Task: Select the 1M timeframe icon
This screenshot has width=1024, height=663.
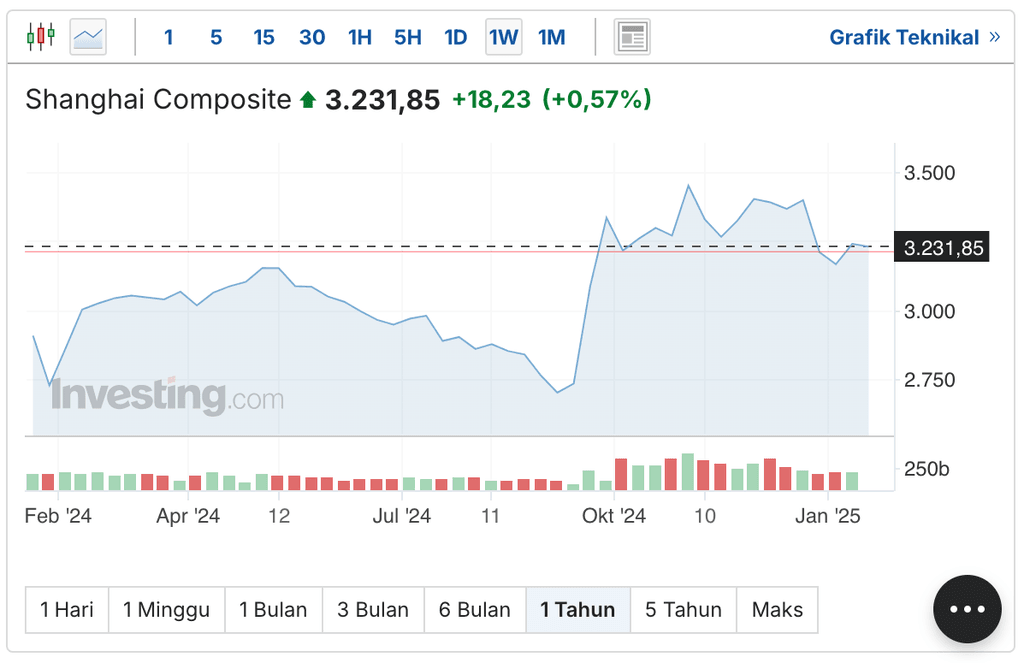Action: (x=551, y=37)
